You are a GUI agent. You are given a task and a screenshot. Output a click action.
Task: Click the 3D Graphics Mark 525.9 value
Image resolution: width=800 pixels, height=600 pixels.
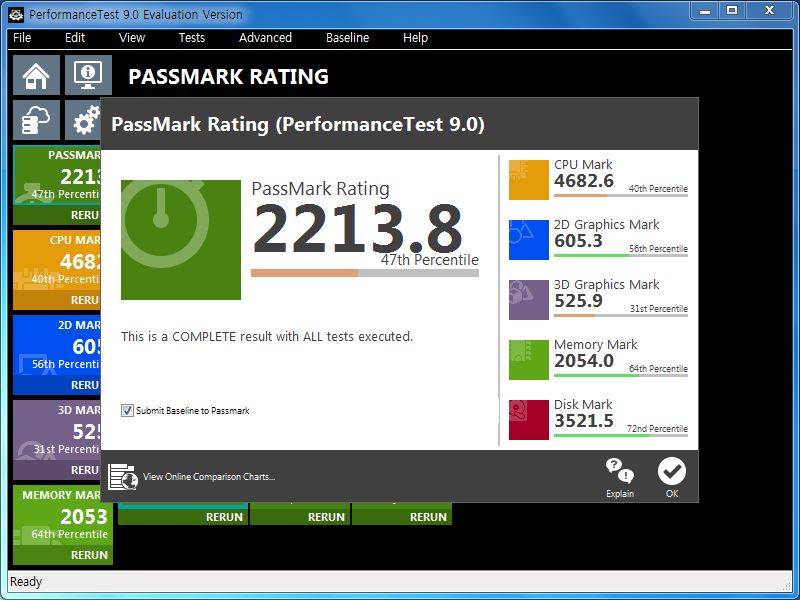(578, 301)
